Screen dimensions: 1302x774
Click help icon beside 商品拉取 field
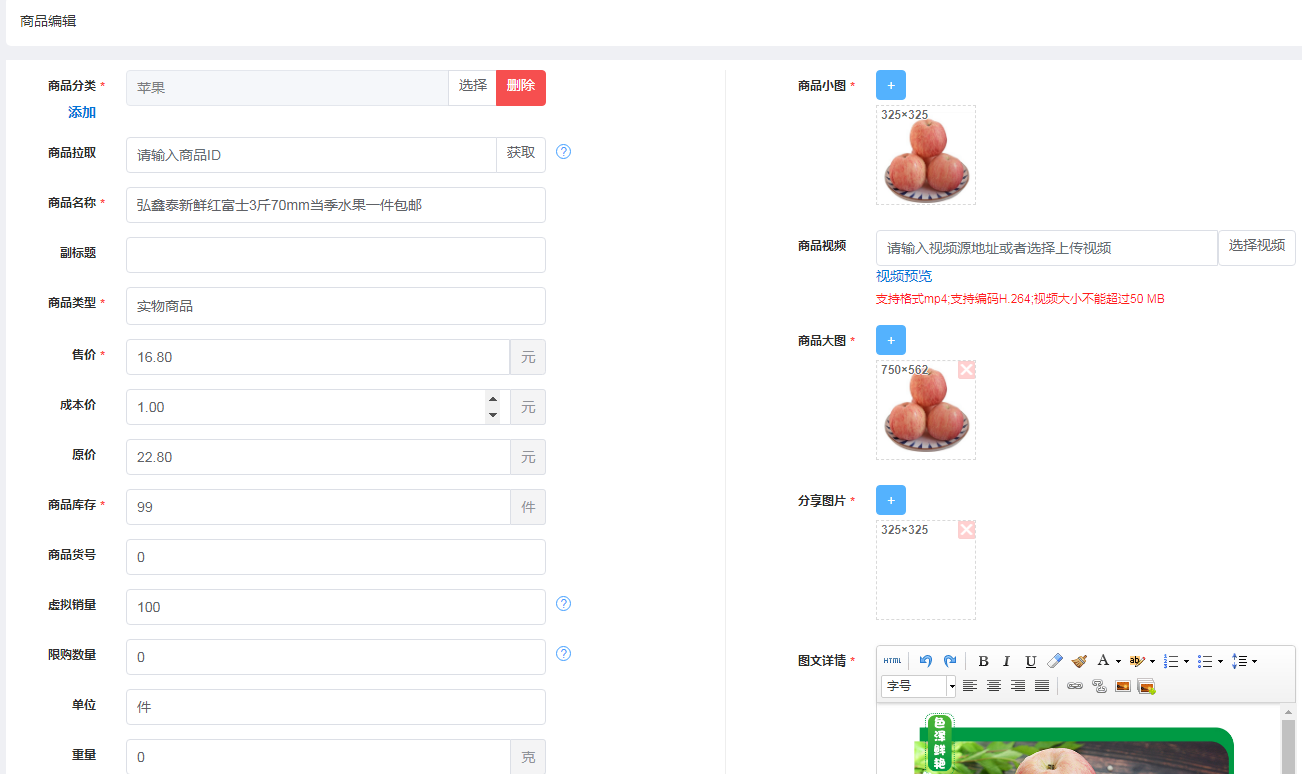[x=563, y=152]
